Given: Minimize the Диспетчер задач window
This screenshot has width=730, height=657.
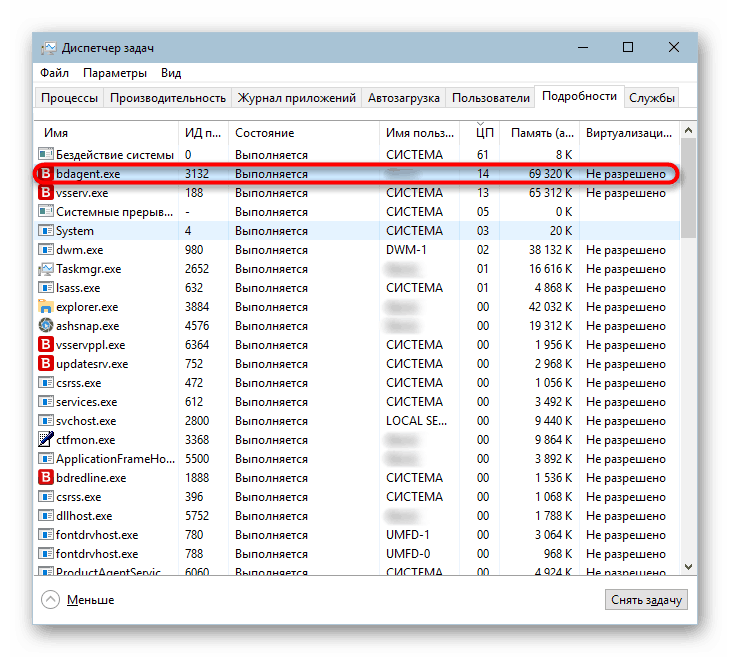Looking at the screenshot, I should click(583, 47).
